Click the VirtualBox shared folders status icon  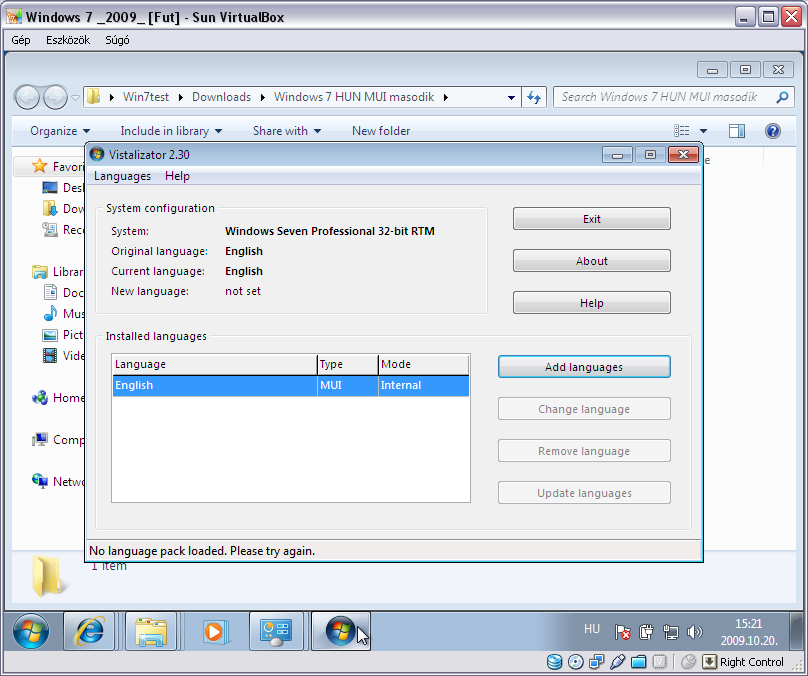(638, 662)
